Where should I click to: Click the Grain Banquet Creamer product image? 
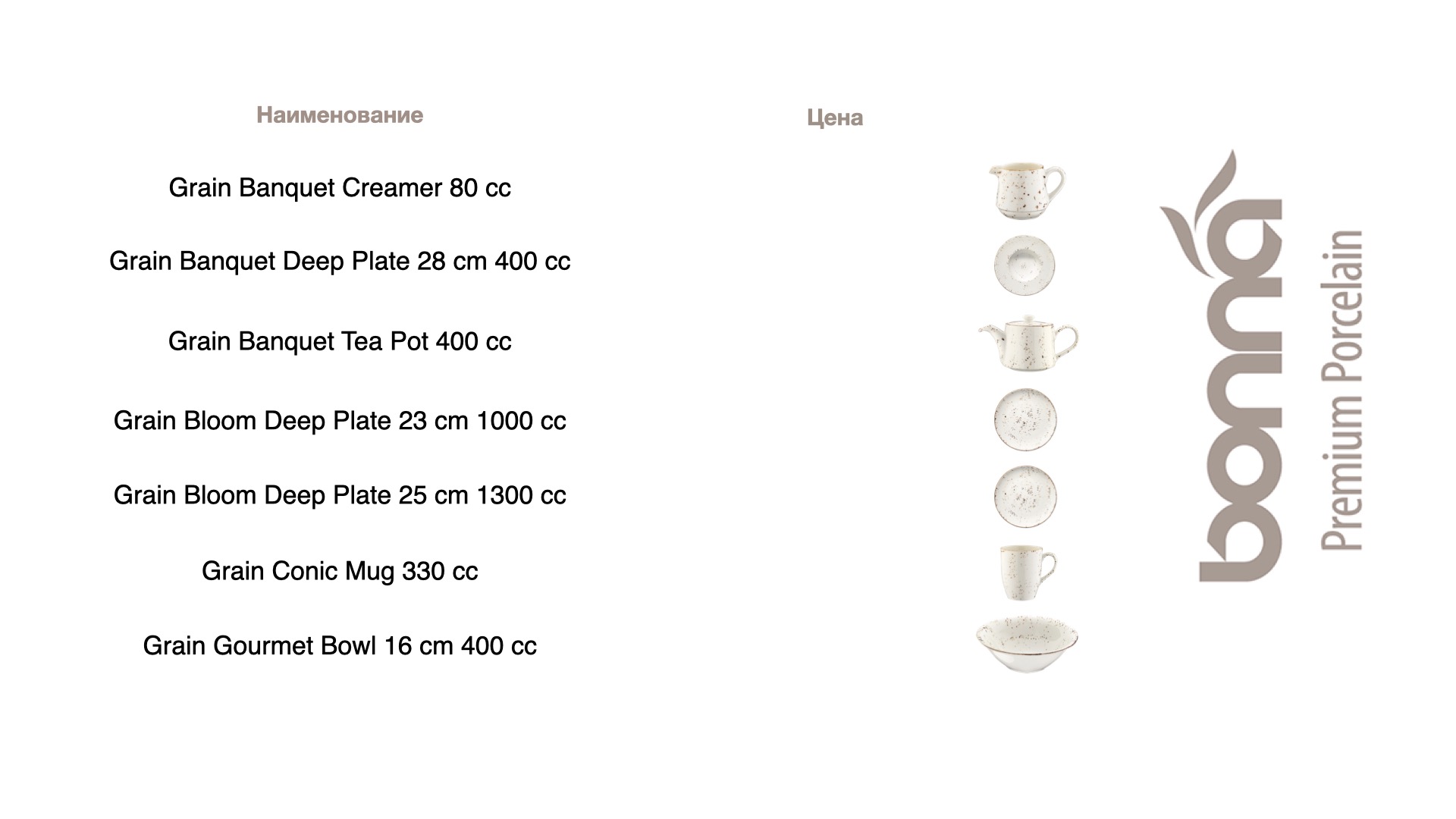click(1027, 192)
